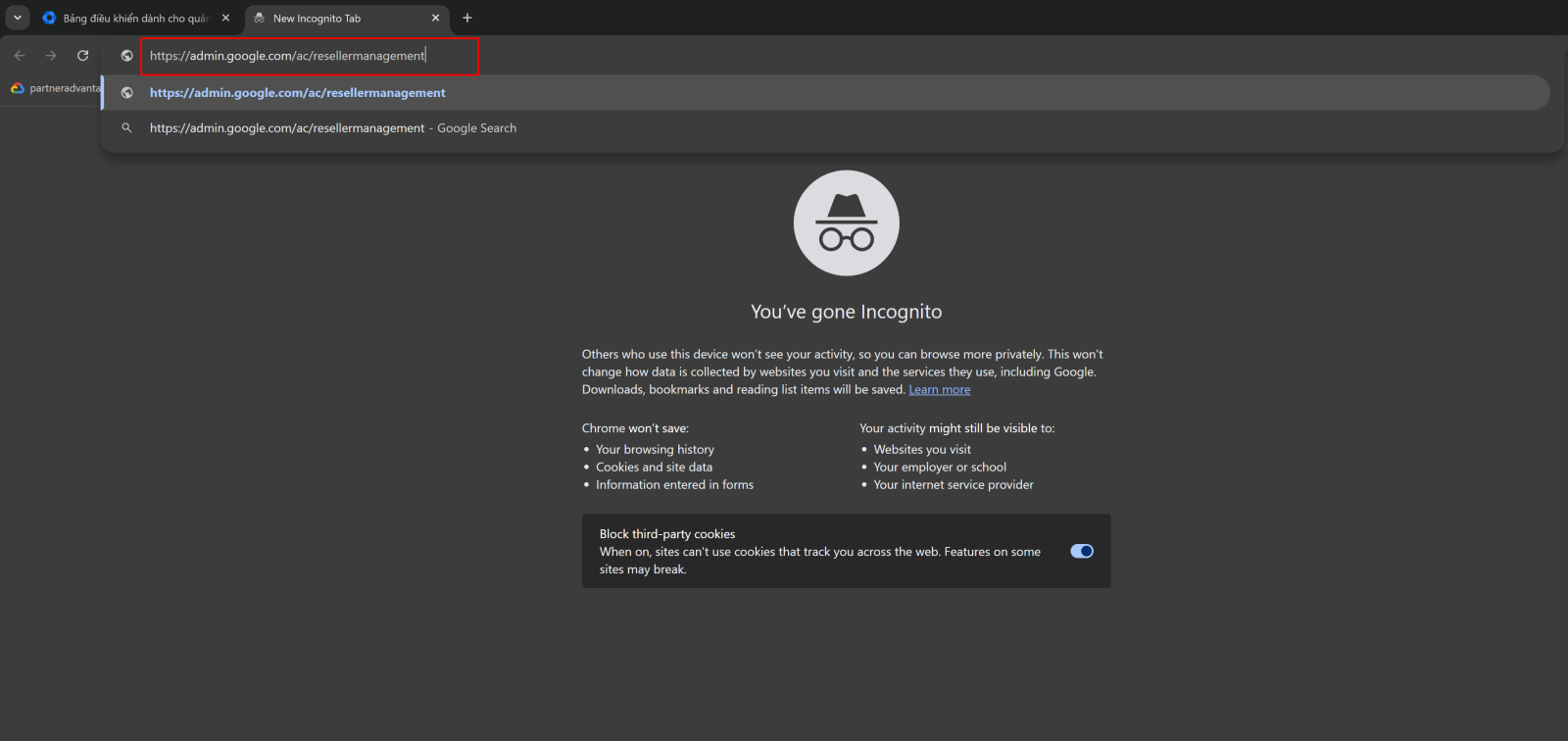
Task: Select the New Incognito Tab
Action: coord(333,19)
